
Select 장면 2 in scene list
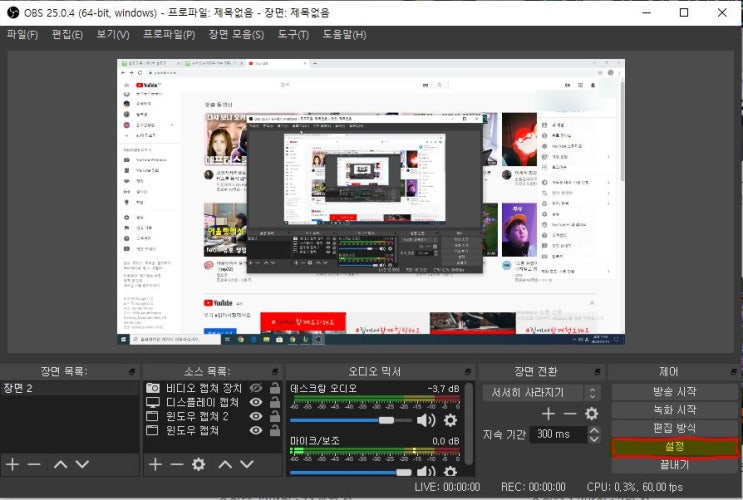[x=70, y=388]
